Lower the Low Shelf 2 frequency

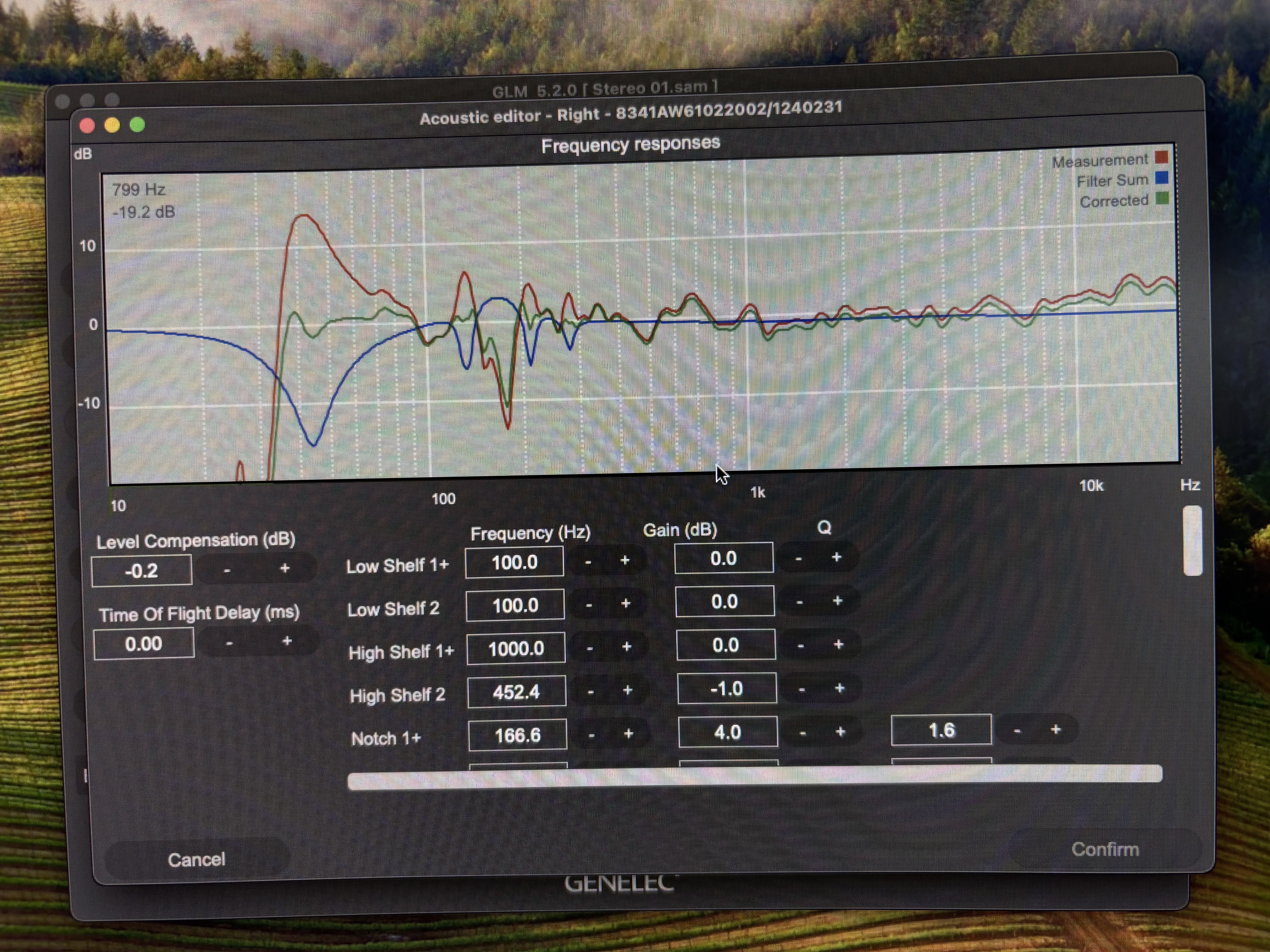589,605
